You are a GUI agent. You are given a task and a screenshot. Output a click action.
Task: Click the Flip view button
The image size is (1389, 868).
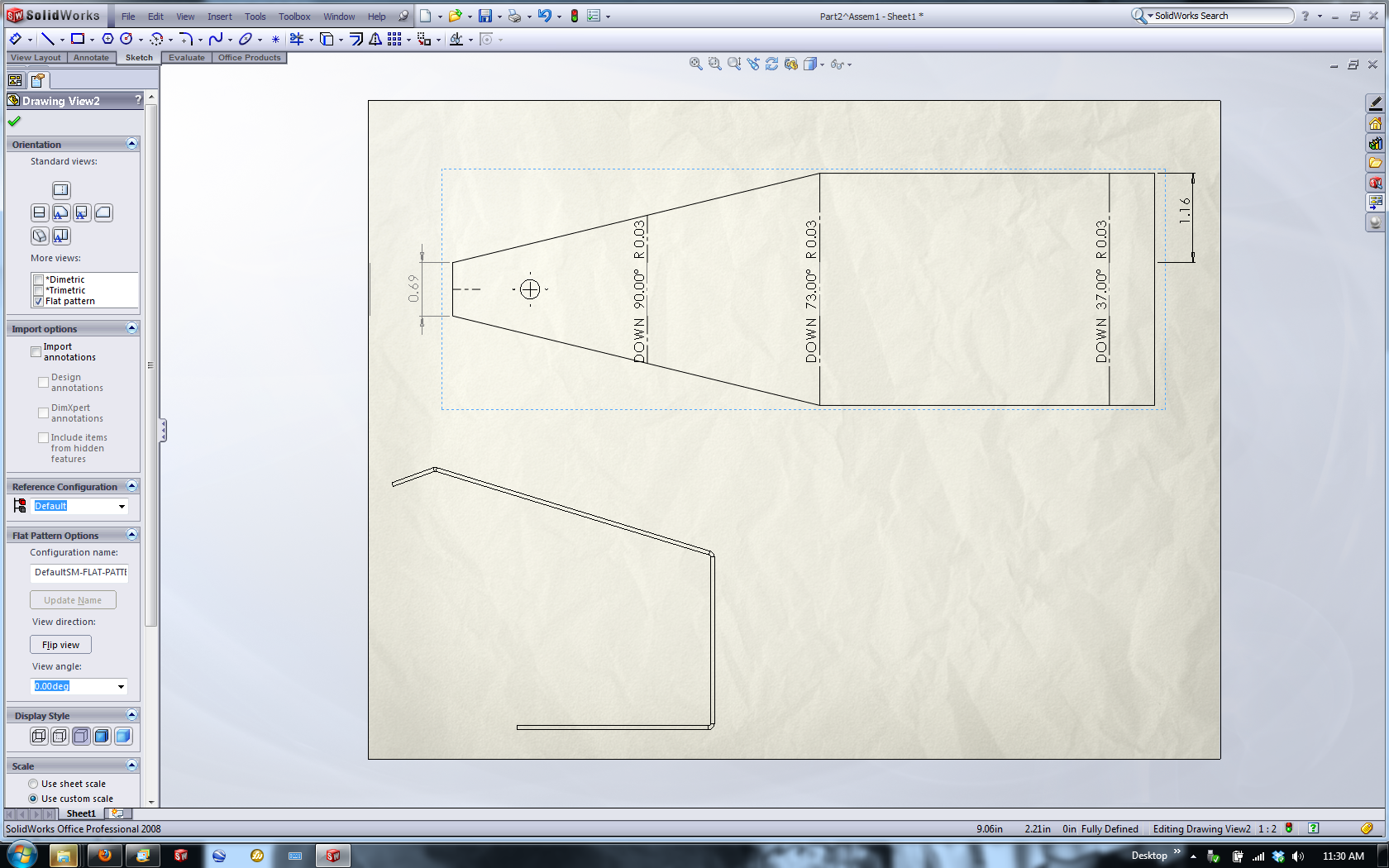tap(61, 645)
